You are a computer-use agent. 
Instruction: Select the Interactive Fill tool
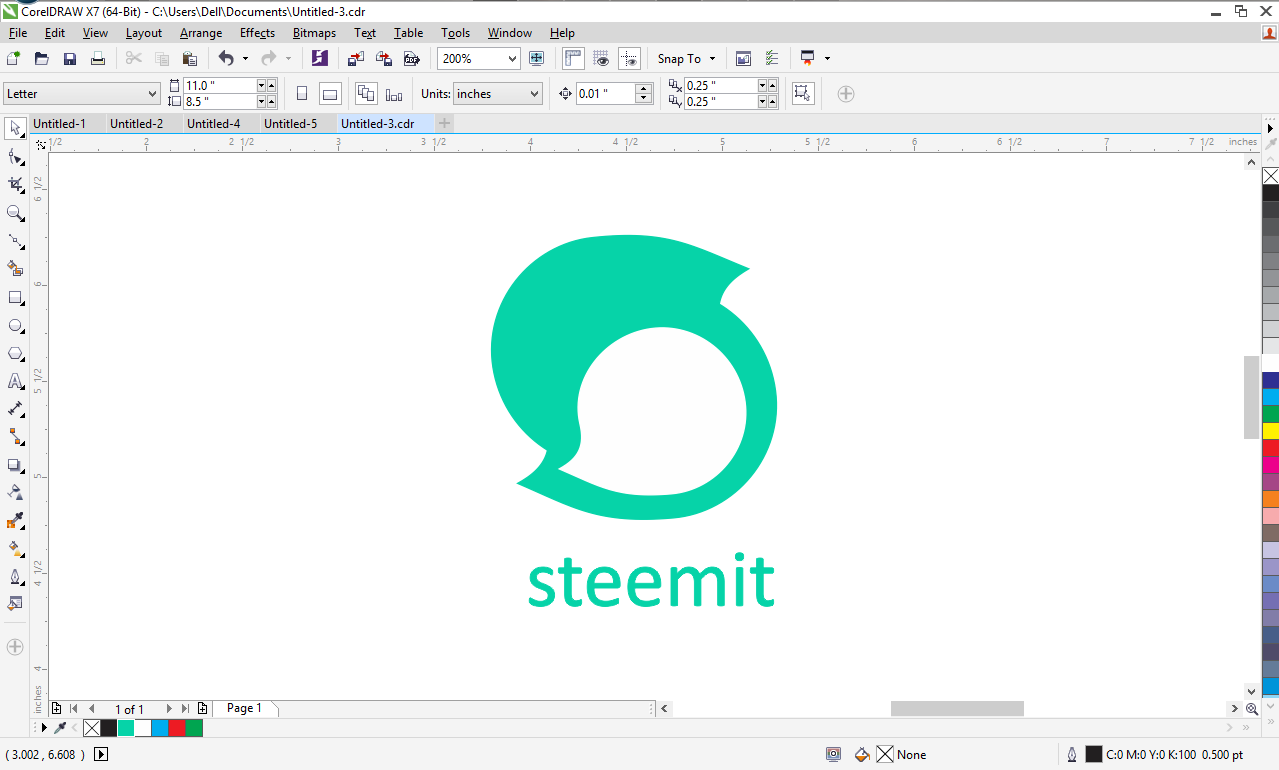tap(15, 548)
